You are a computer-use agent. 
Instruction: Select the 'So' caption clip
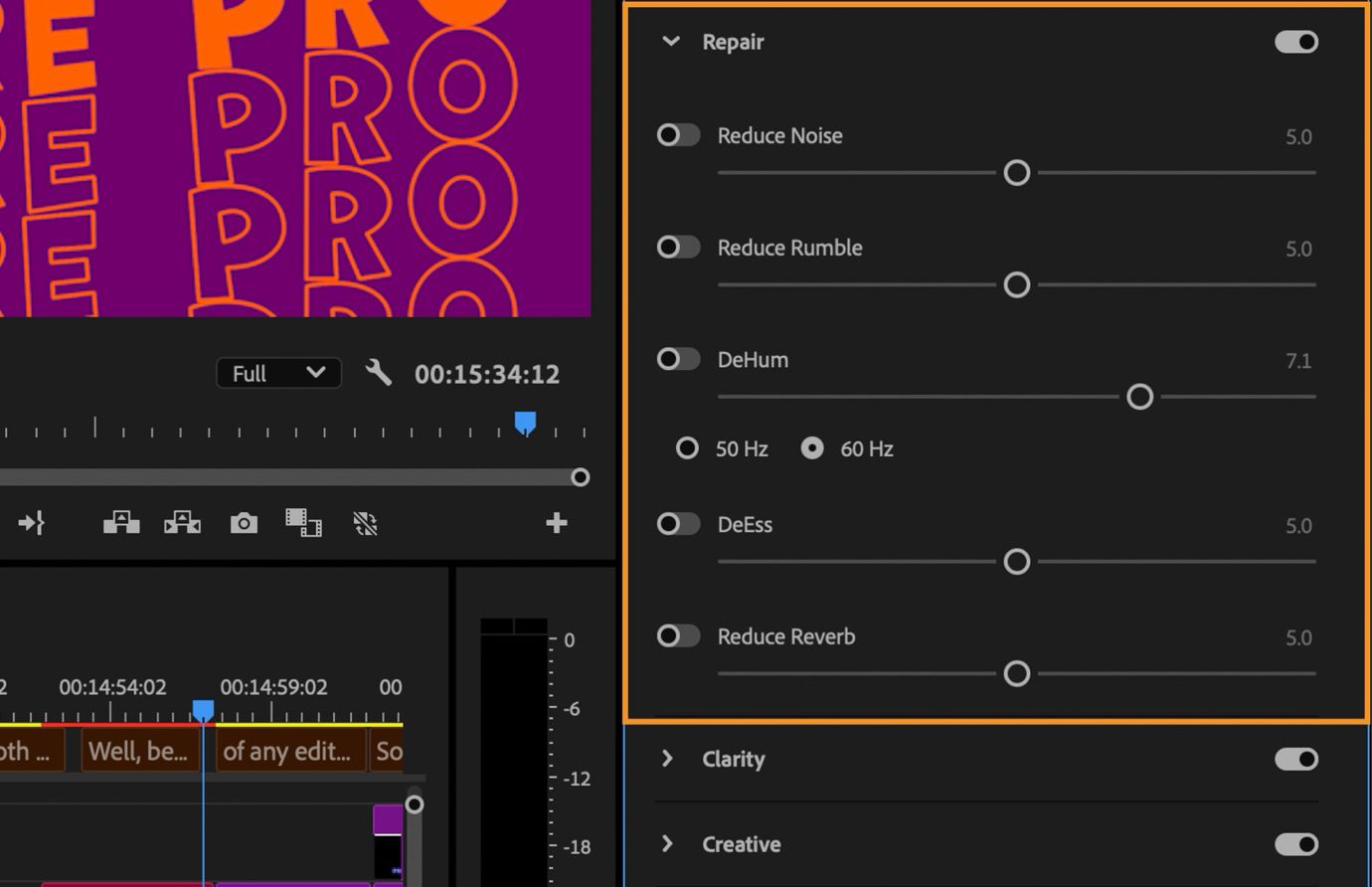point(387,751)
